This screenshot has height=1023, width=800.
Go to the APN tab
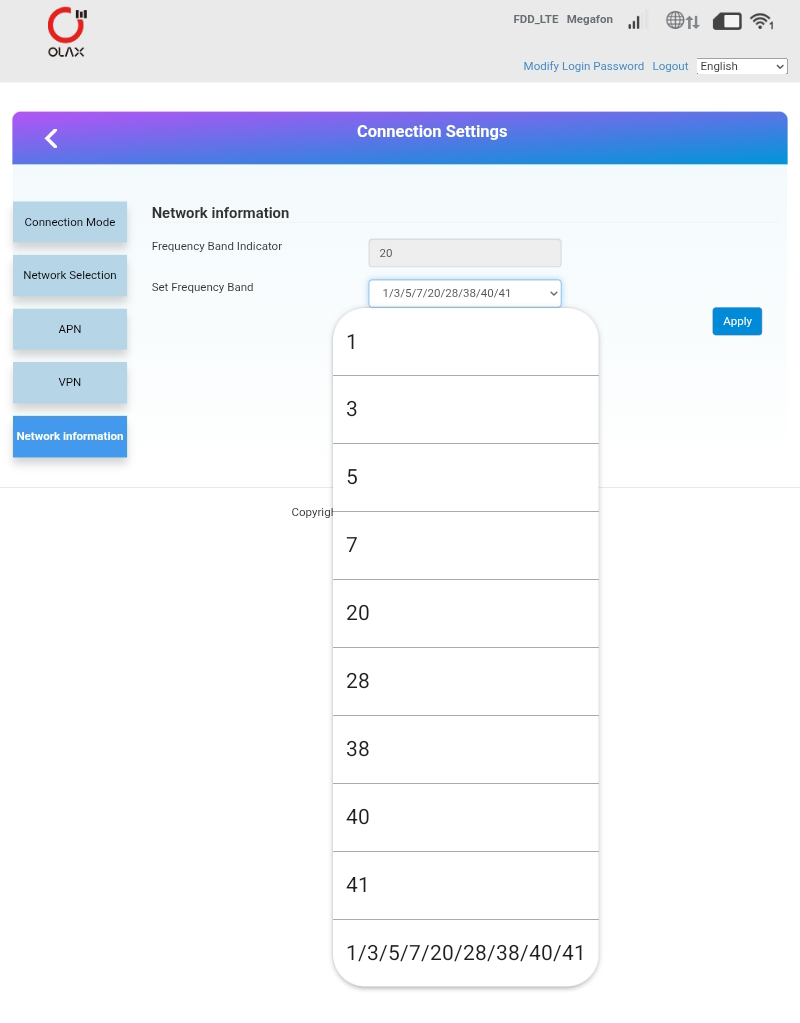point(70,329)
